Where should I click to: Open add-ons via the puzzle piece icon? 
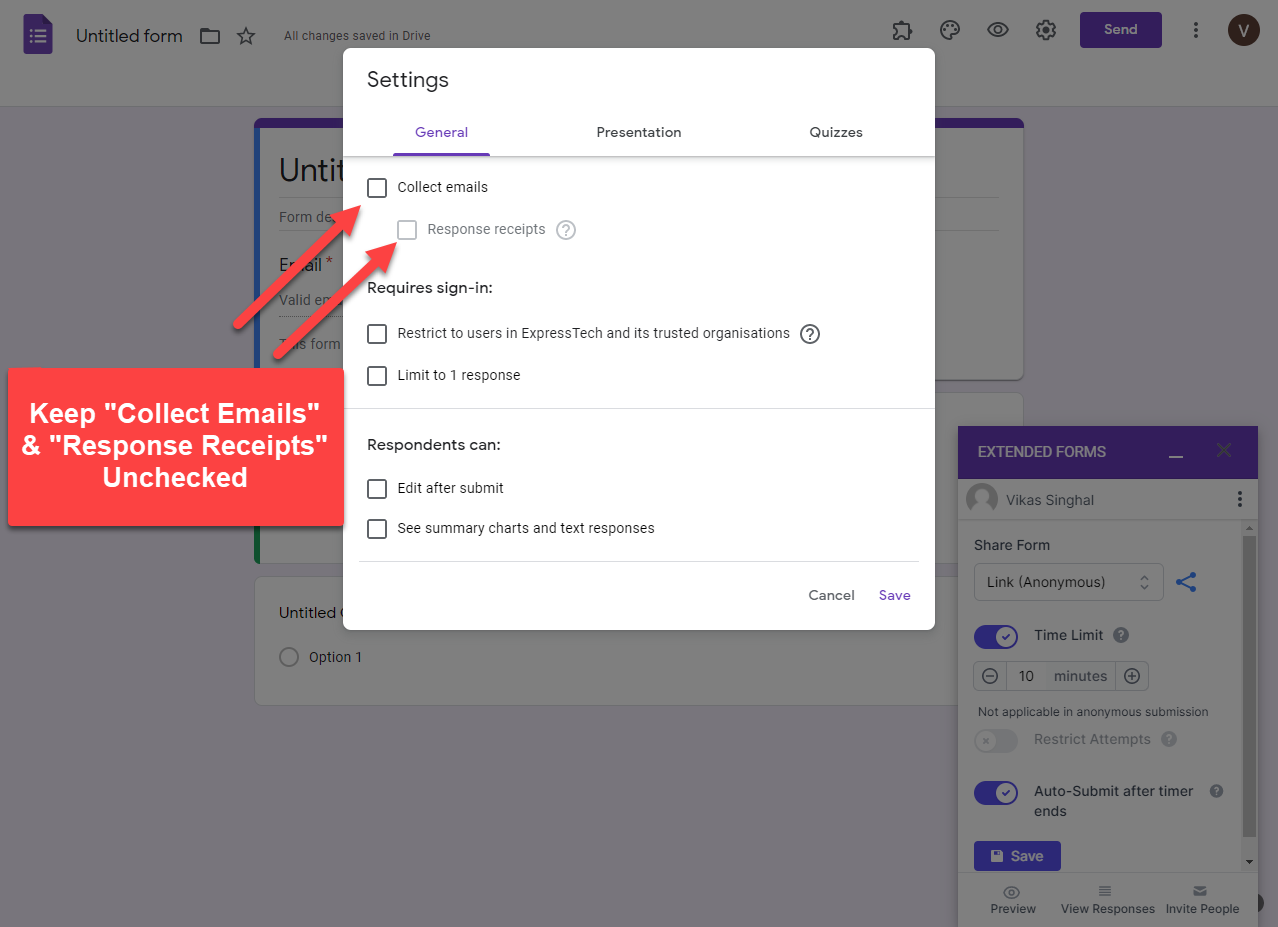[x=901, y=30]
